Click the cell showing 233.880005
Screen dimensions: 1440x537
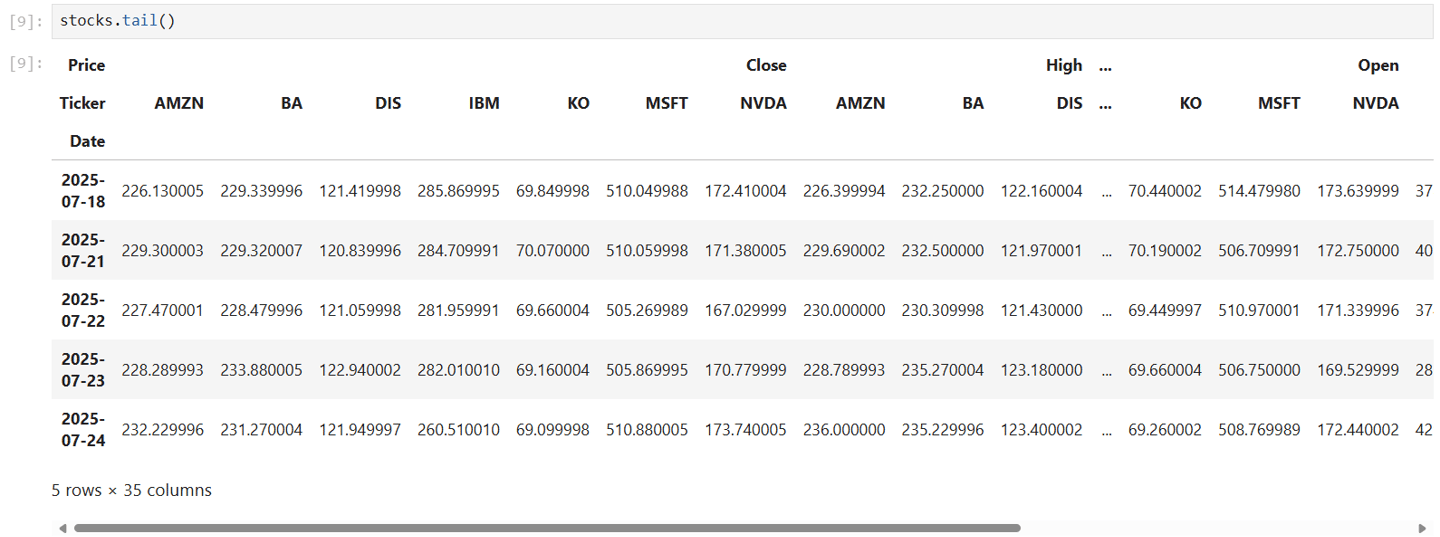point(261,369)
